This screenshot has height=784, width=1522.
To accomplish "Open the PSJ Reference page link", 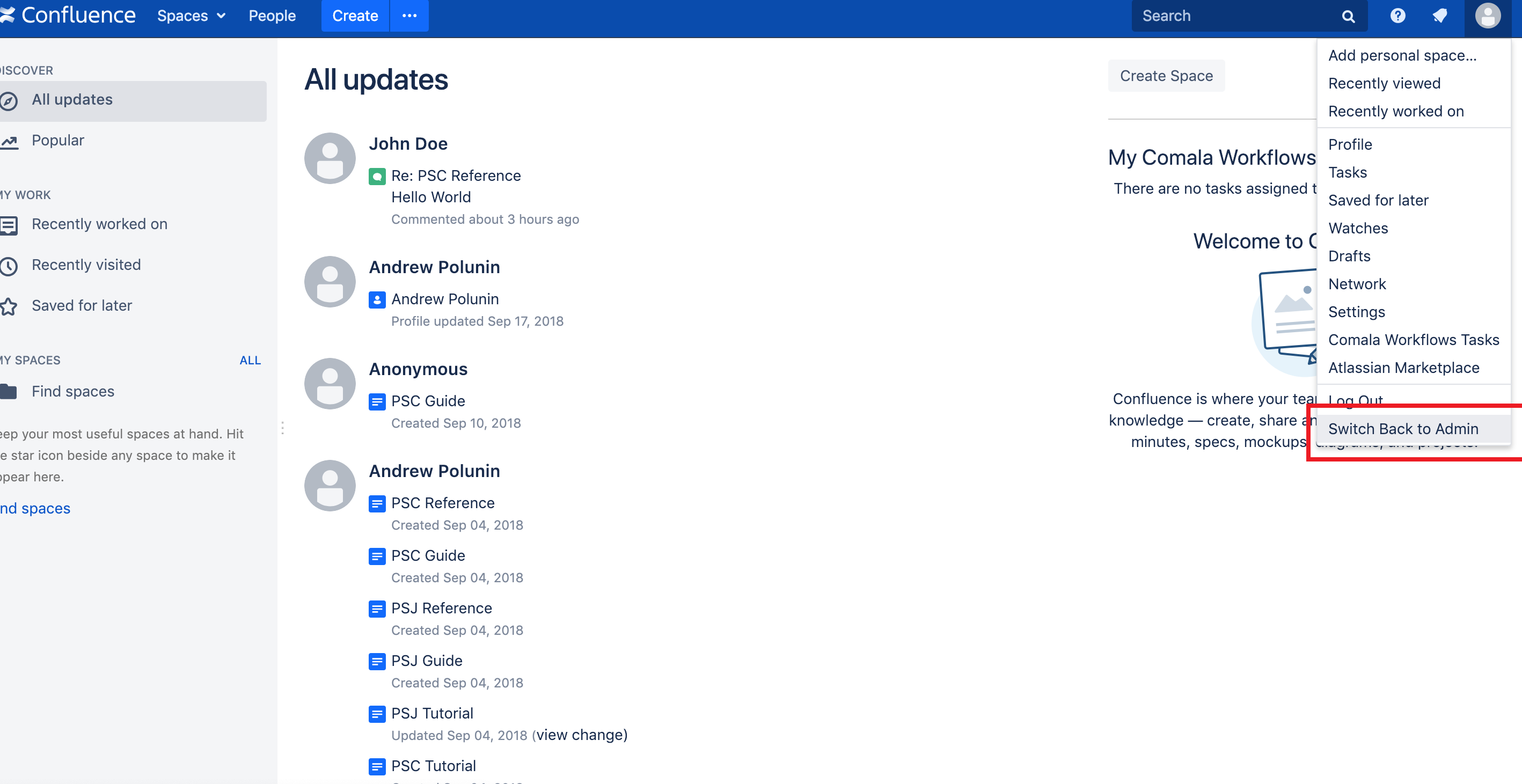I will [x=442, y=608].
